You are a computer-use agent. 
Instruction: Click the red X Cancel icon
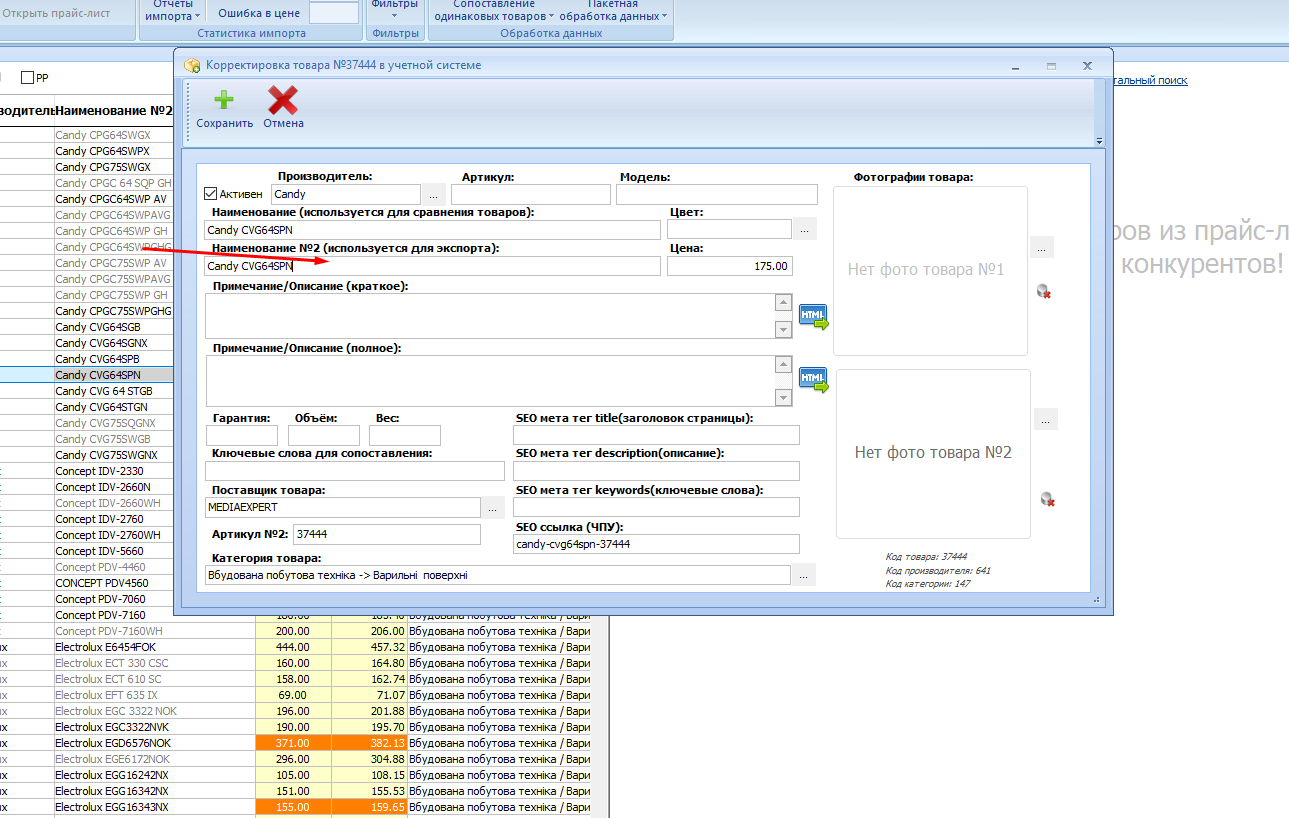(283, 100)
